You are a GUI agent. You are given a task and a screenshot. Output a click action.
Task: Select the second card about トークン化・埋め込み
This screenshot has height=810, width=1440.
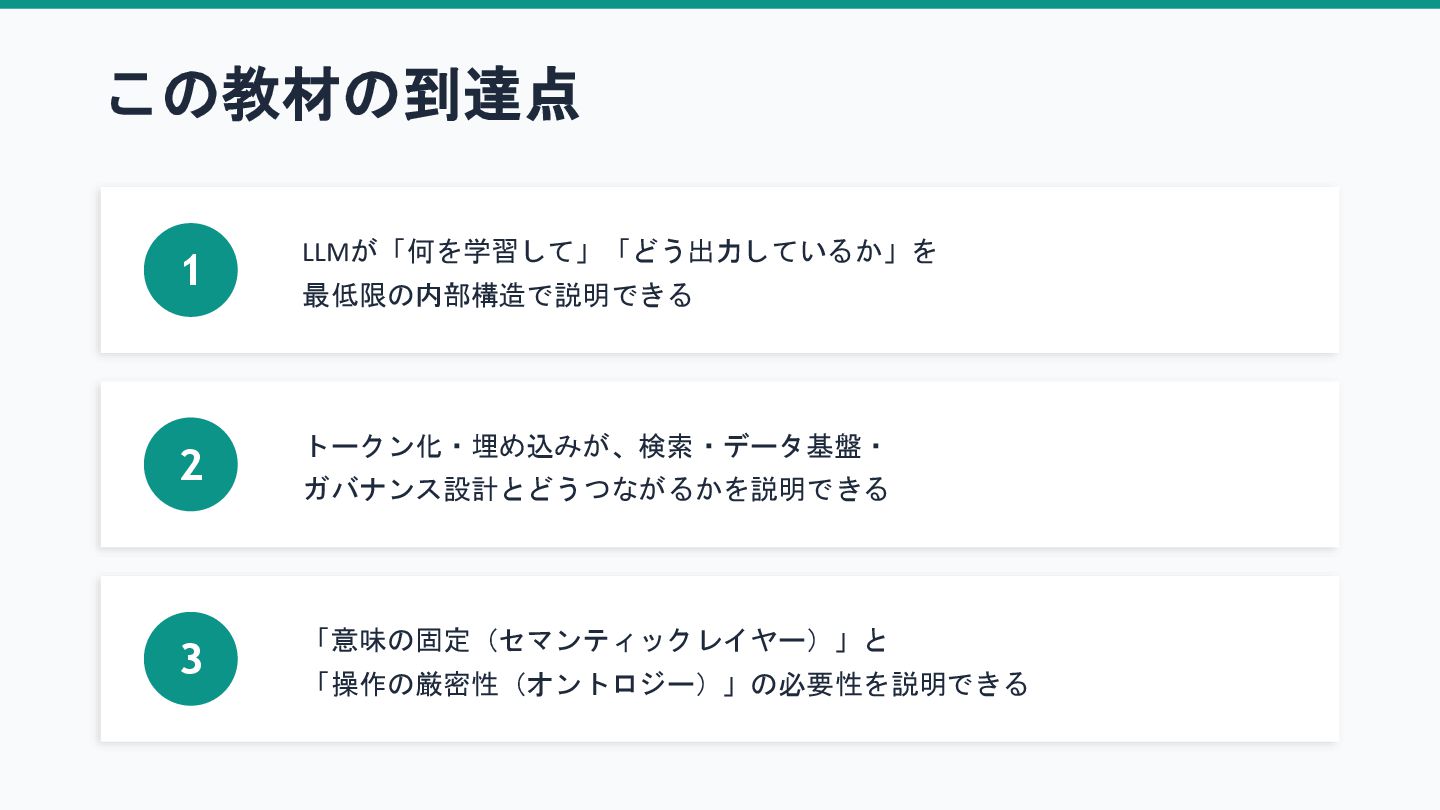[720, 464]
